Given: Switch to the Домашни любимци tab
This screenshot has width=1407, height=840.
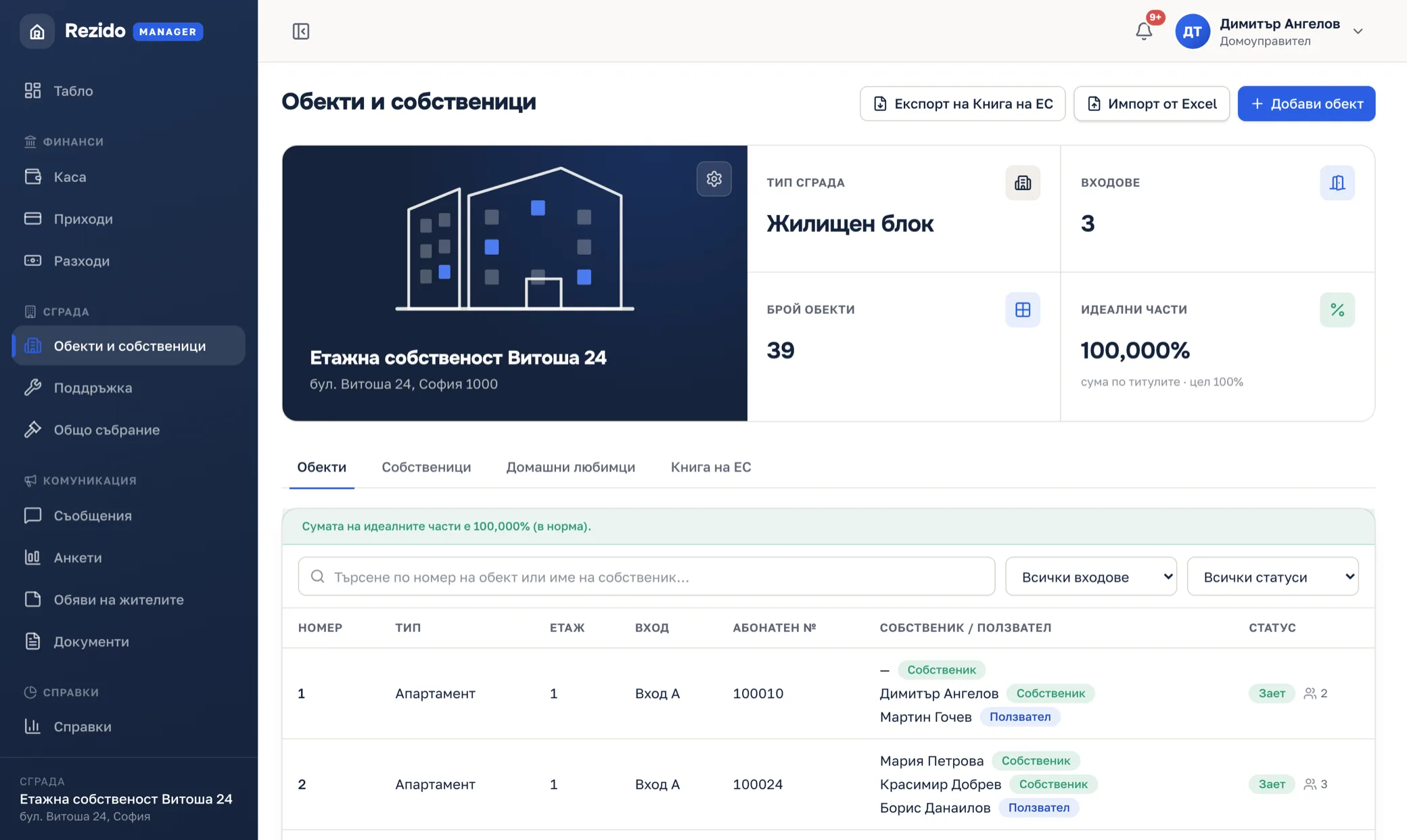Looking at the screenshot, I should click(x=570, y=467).
